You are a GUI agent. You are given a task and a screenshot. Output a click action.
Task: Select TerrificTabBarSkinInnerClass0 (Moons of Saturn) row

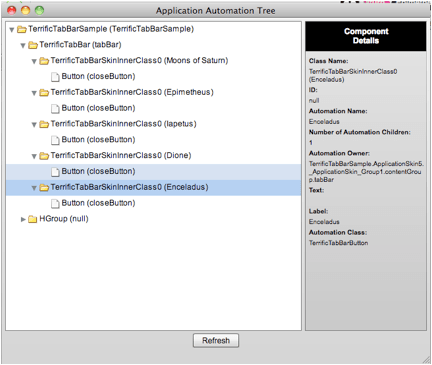[x=153, y=61]
